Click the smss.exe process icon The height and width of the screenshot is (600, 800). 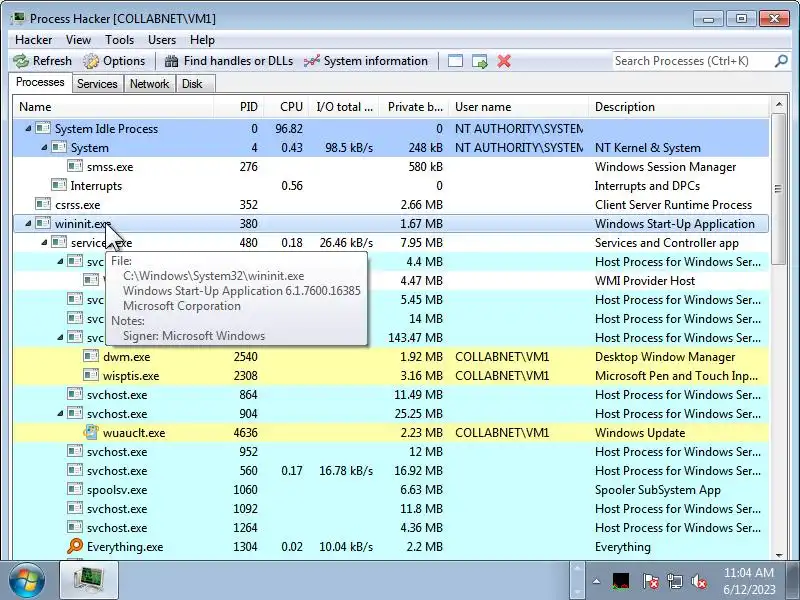tap(74, 166)
